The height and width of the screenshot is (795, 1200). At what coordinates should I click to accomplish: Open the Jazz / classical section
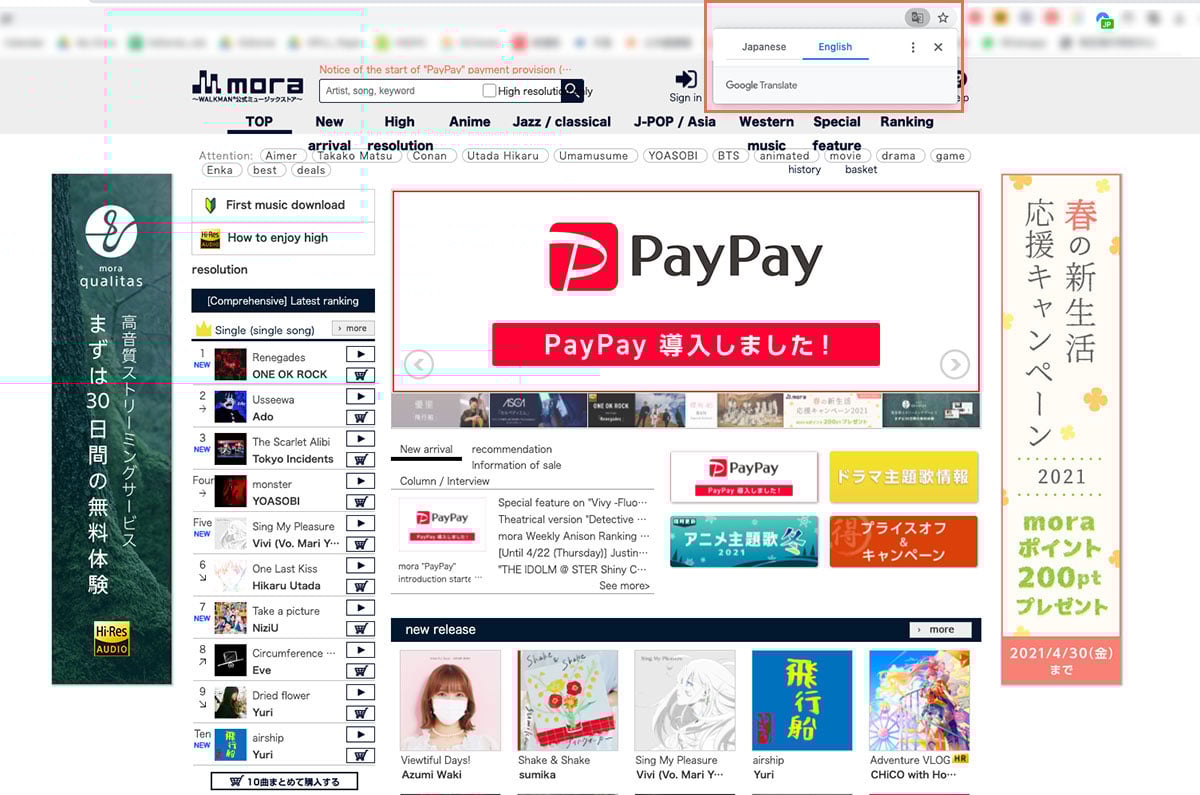coord(562,122)
